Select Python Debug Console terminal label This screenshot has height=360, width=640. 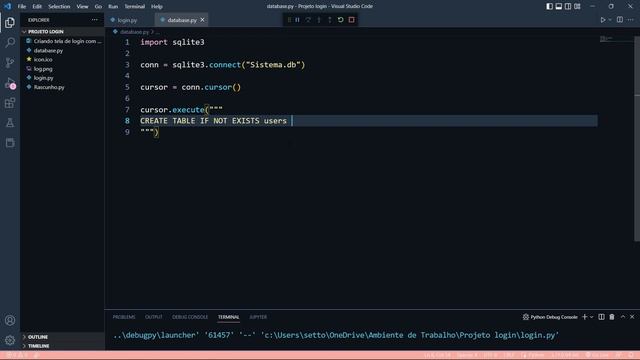click(550, 317)
